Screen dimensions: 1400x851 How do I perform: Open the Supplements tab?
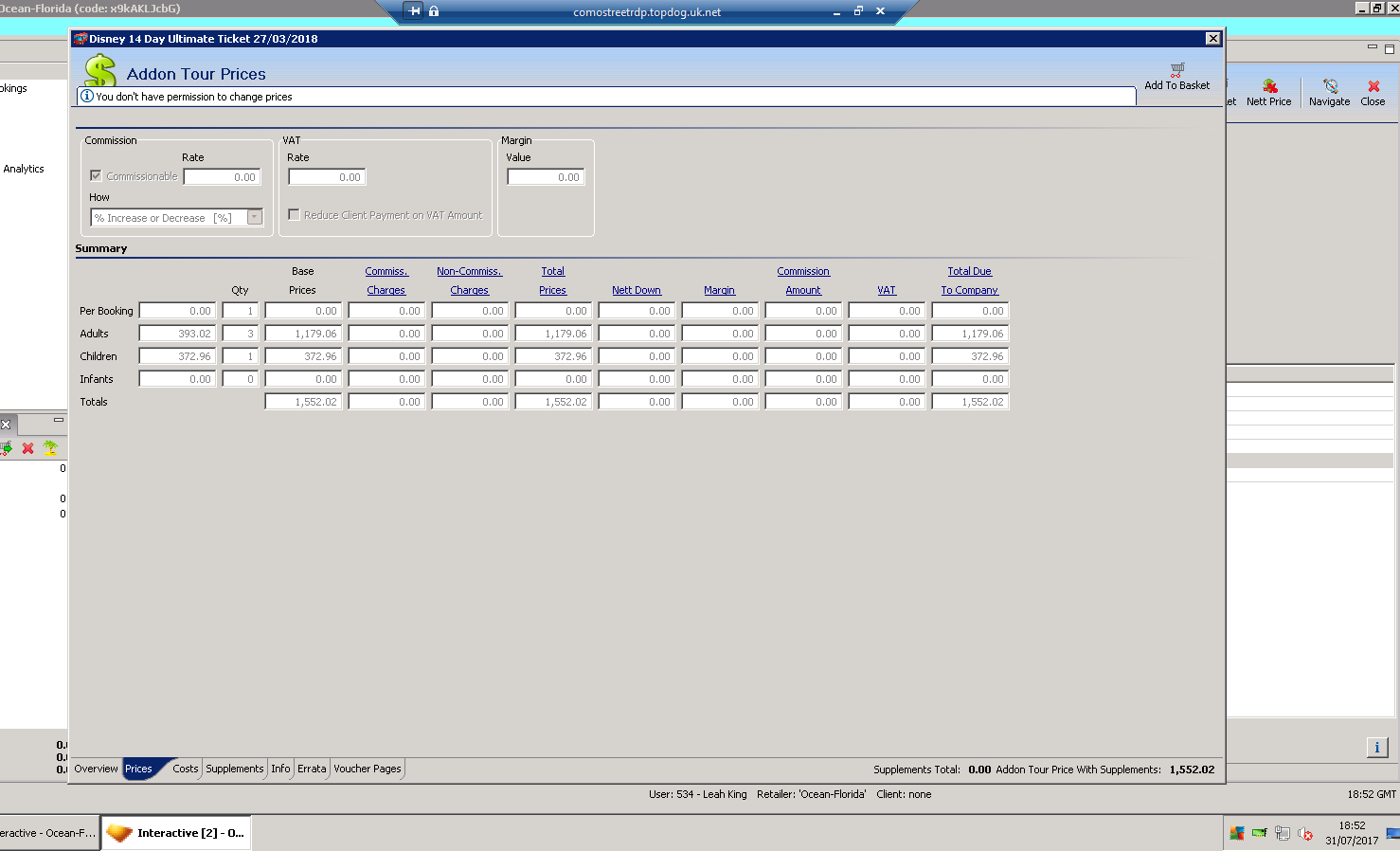[x=234, y=769]
